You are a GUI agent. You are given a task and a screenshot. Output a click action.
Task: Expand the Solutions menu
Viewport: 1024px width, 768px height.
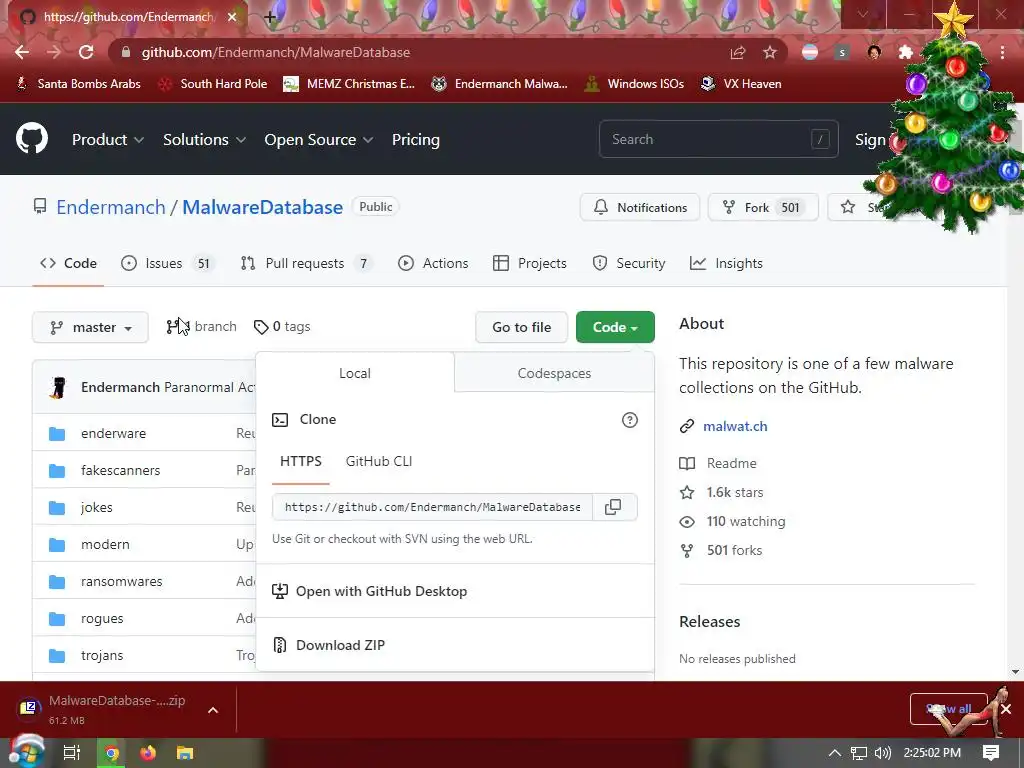[204, 140]
